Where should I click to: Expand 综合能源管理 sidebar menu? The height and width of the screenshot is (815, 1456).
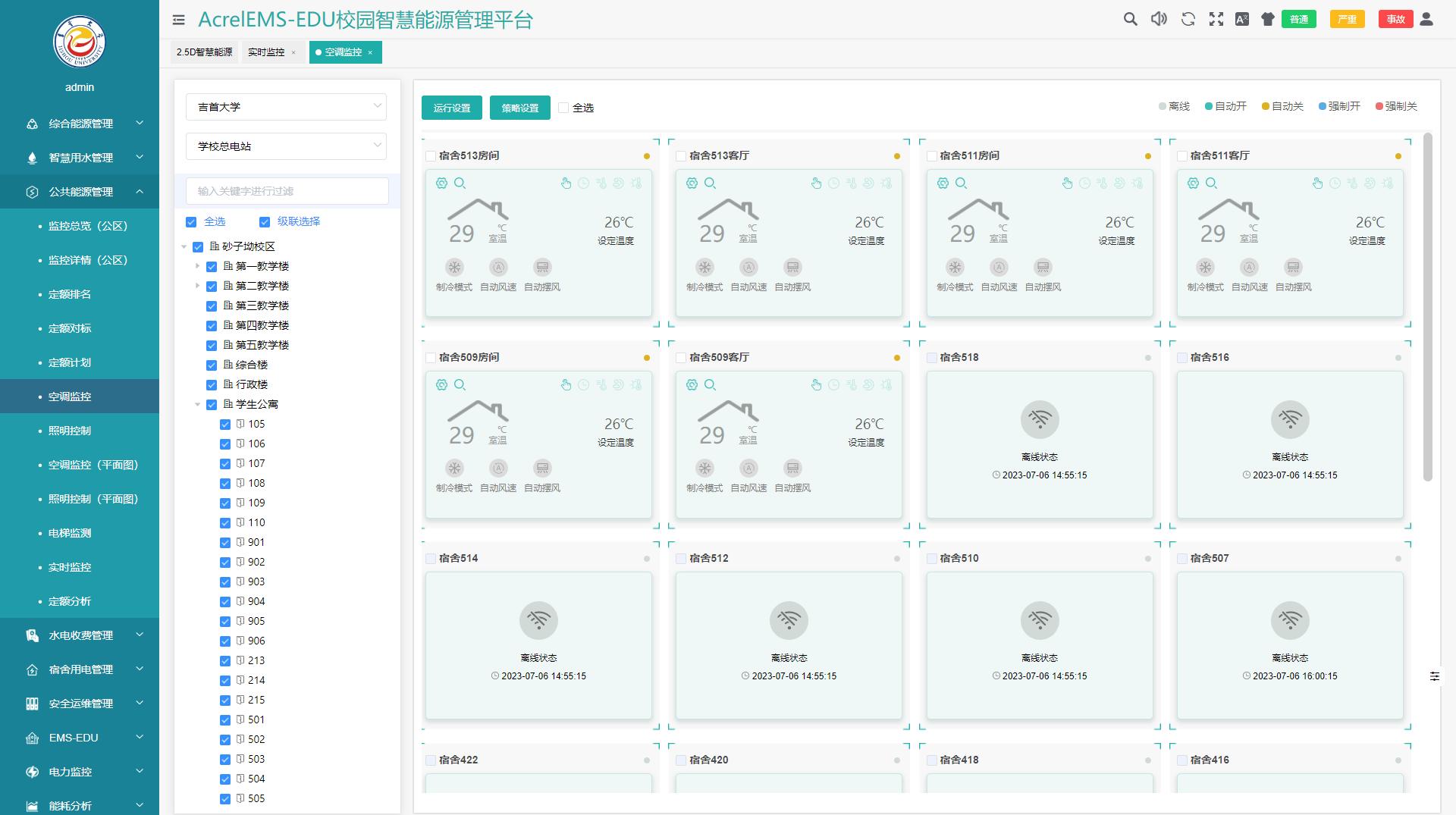pos(80,124)
